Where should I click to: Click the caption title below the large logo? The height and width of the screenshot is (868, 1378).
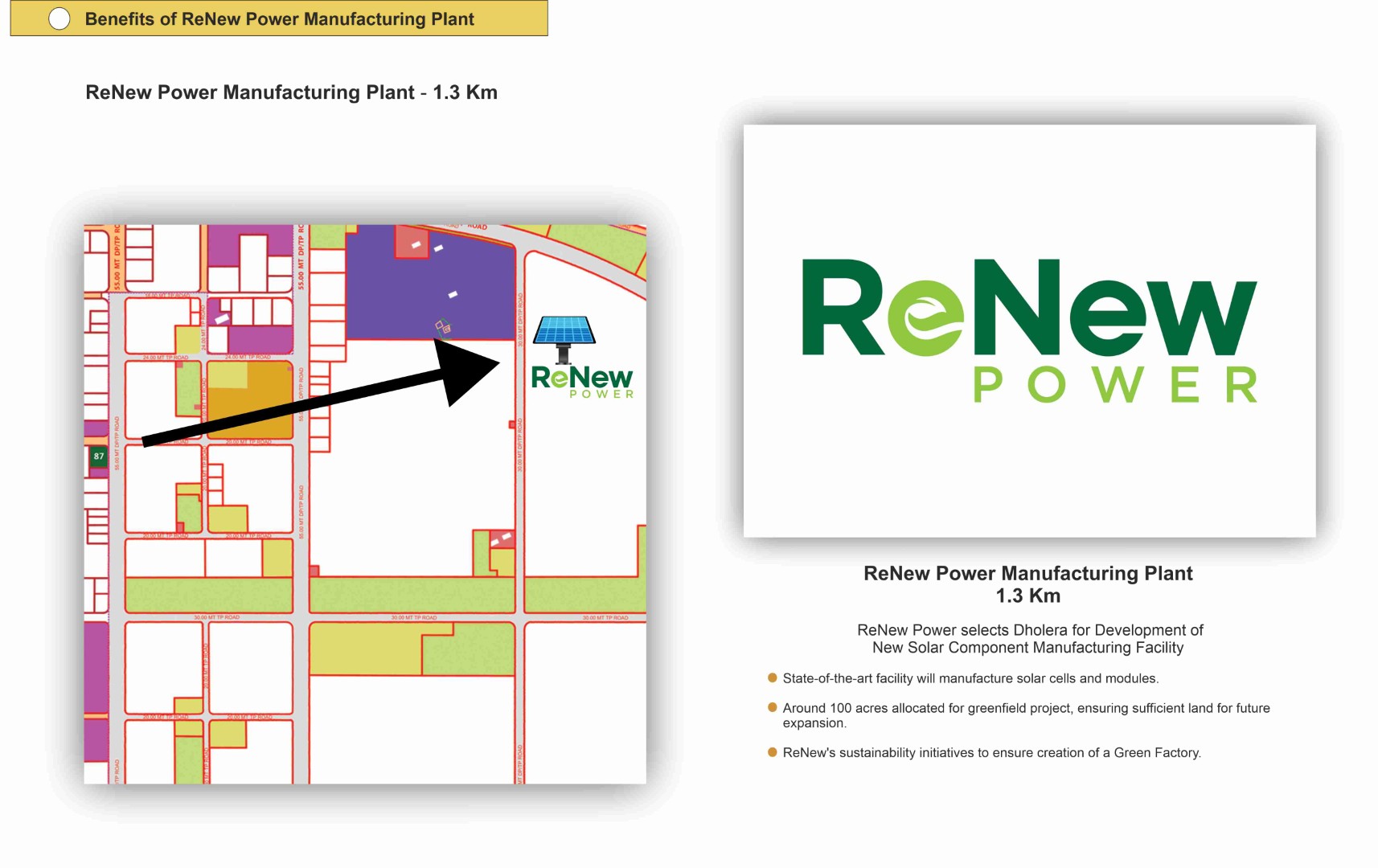pyautogui.click(x=1027, y=573)
